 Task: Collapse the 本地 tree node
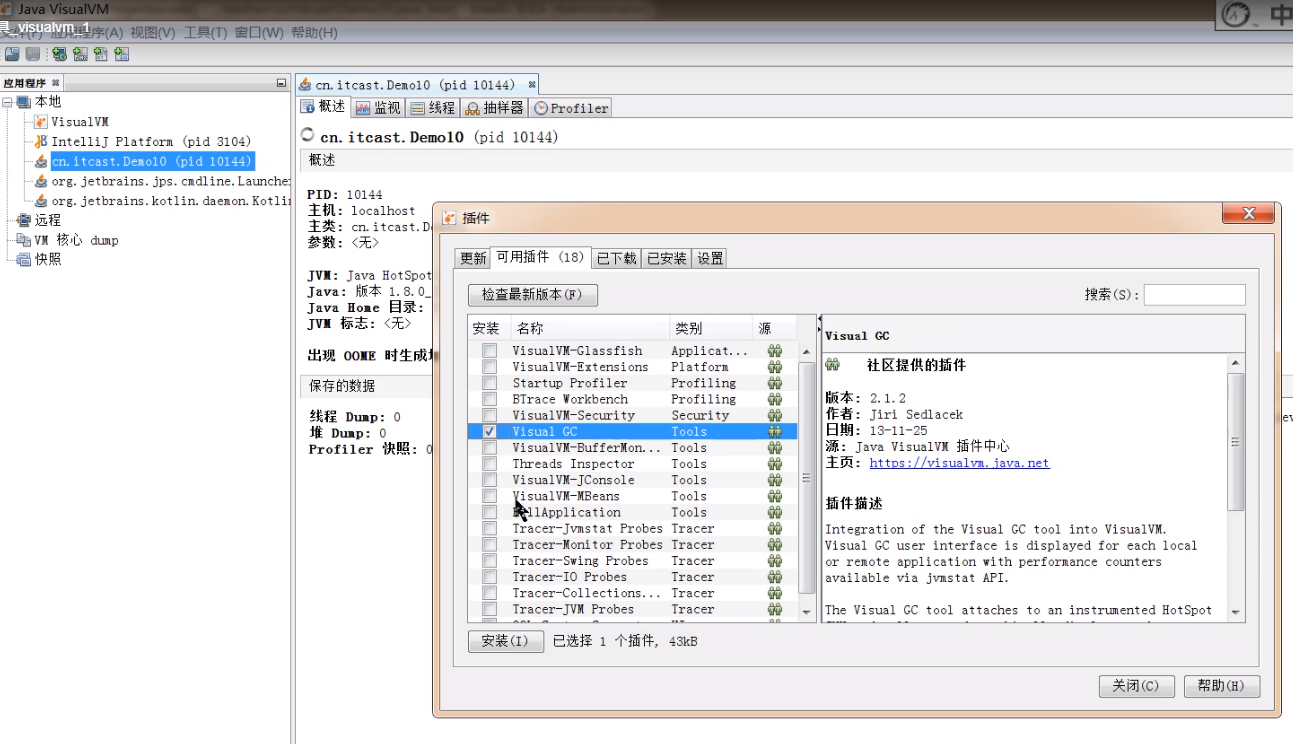(x=8, y=102)
